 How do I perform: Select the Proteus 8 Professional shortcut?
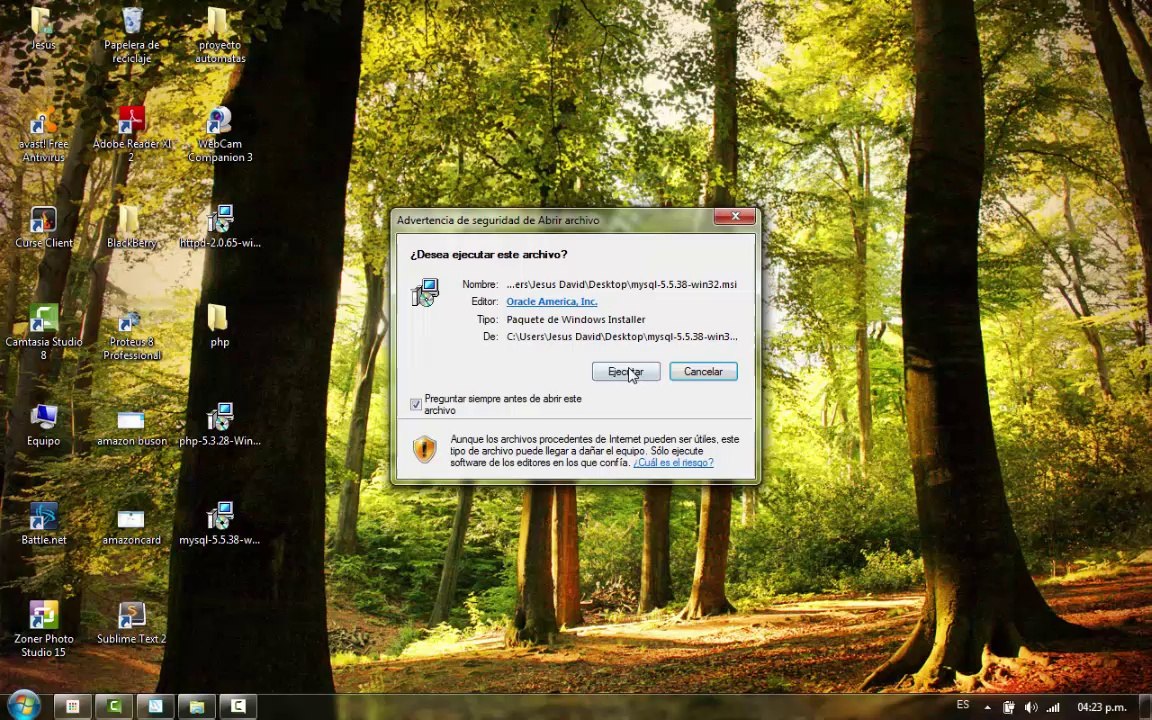132,336
